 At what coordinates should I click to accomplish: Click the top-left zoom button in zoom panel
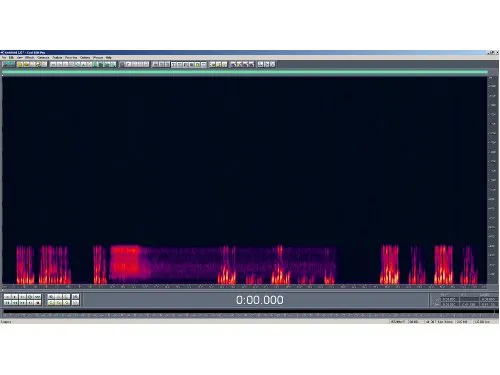pos(51,296)
